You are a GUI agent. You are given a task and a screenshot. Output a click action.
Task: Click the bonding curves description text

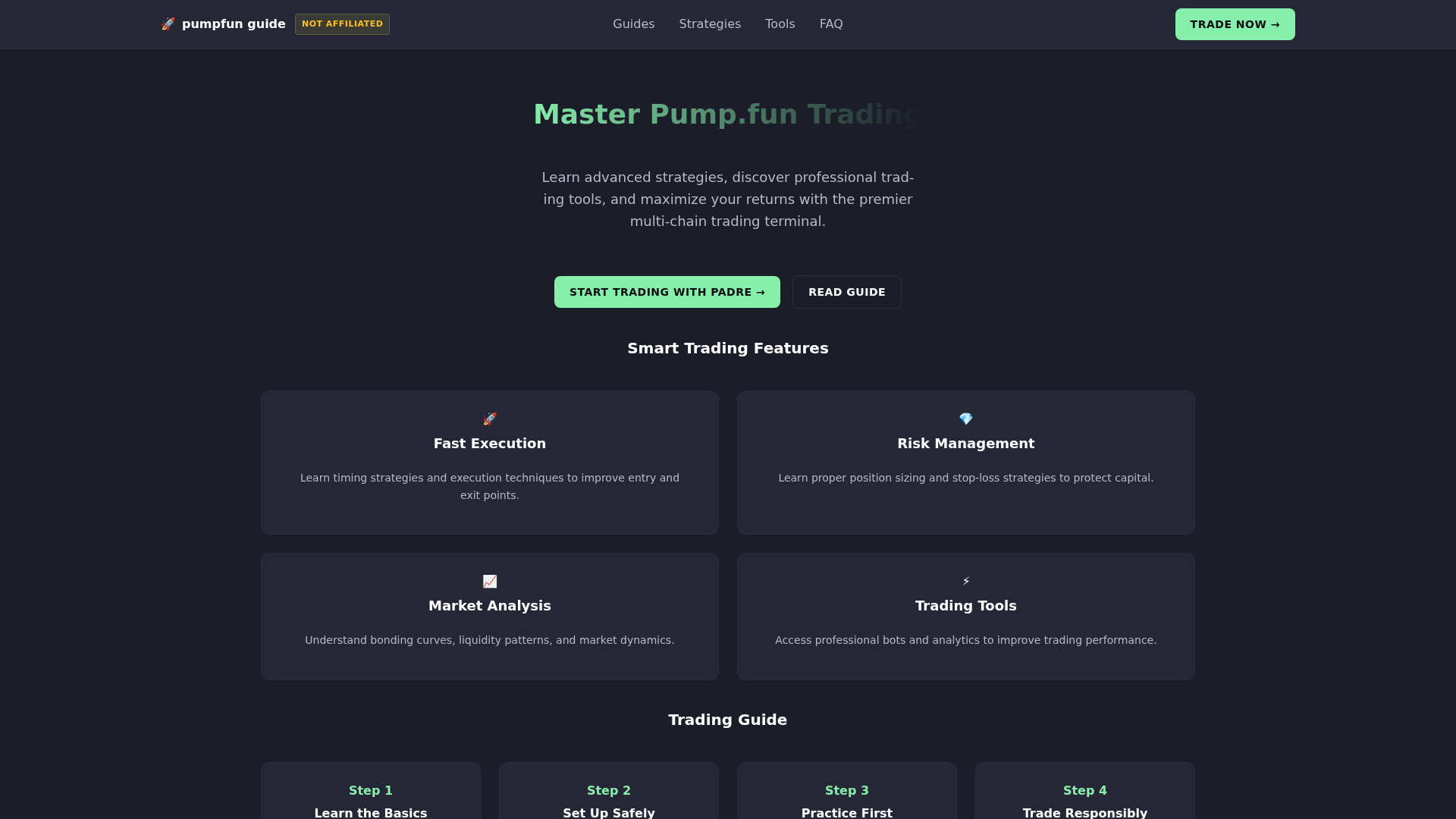pos(490,640)
